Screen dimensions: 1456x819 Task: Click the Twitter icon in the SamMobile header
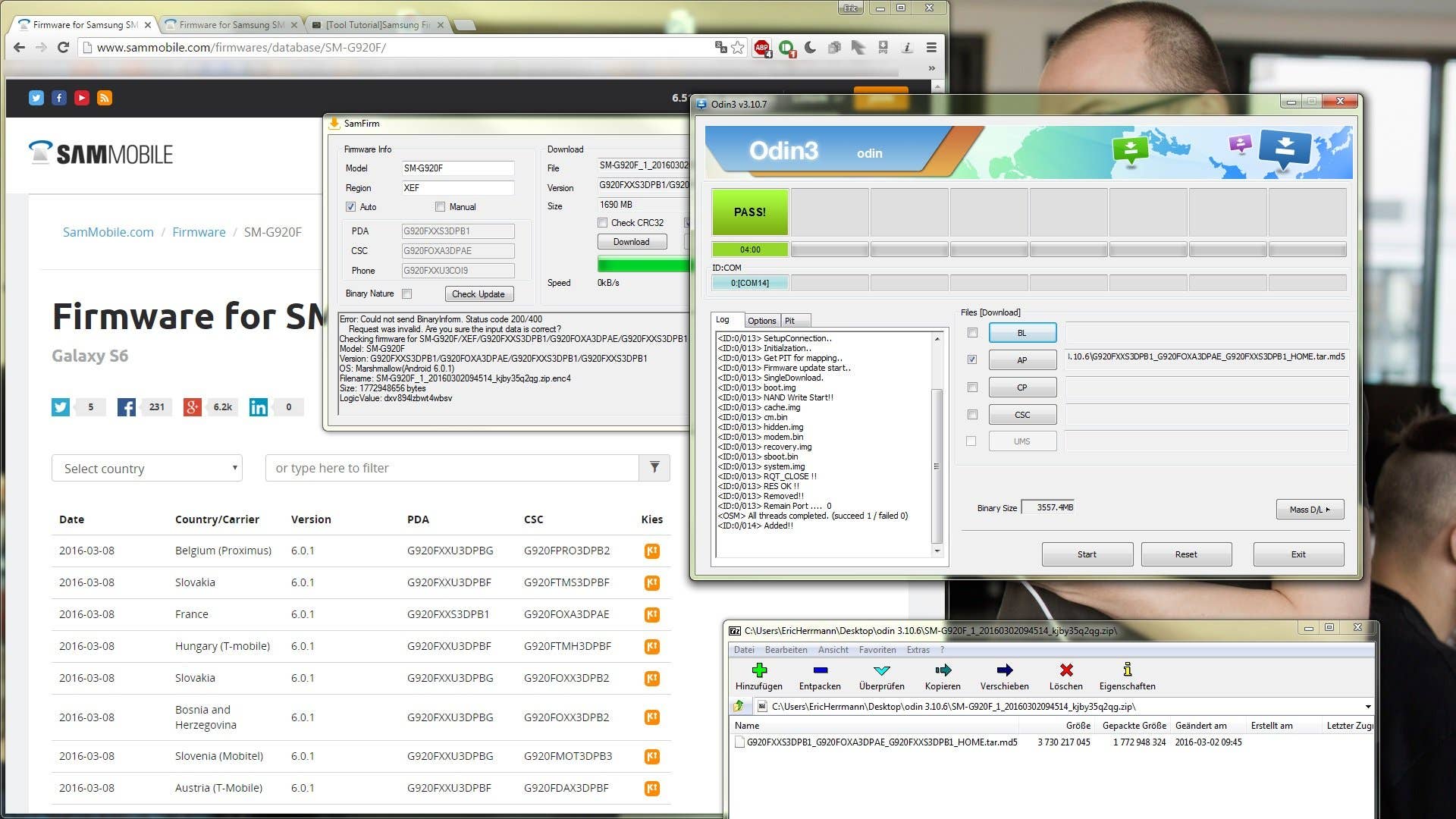[x=36, y=97]
